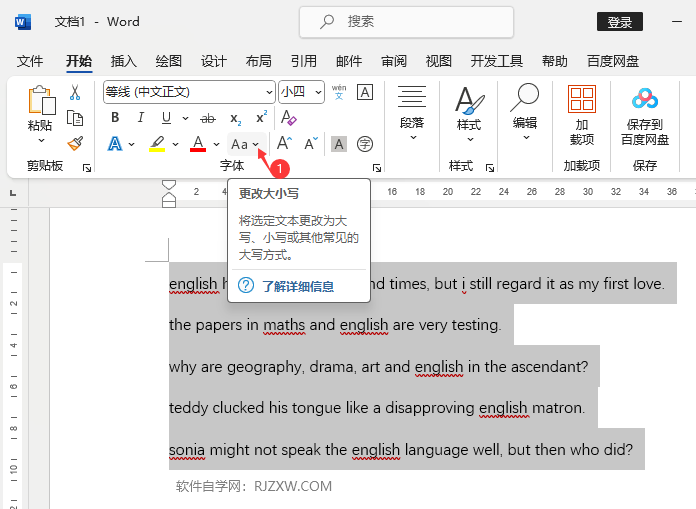Open the Paragraph 段落 group
Viewport: 696px width, 509px height.
click(412, 113)
